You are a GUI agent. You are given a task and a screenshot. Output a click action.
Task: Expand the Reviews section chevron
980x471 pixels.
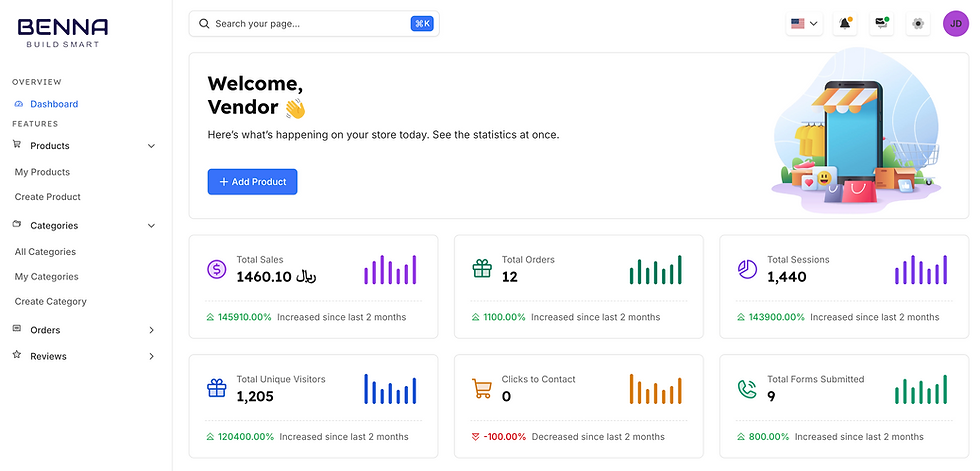[x=151, y=357]
